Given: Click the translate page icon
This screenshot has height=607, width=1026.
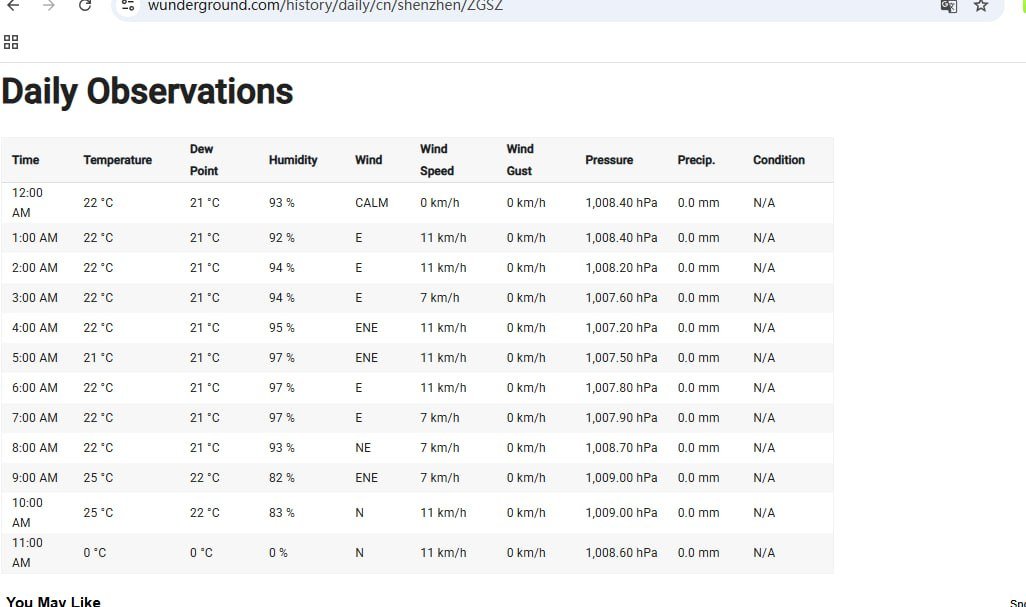Looking at the screenshot, I should (x=948, y=6).
